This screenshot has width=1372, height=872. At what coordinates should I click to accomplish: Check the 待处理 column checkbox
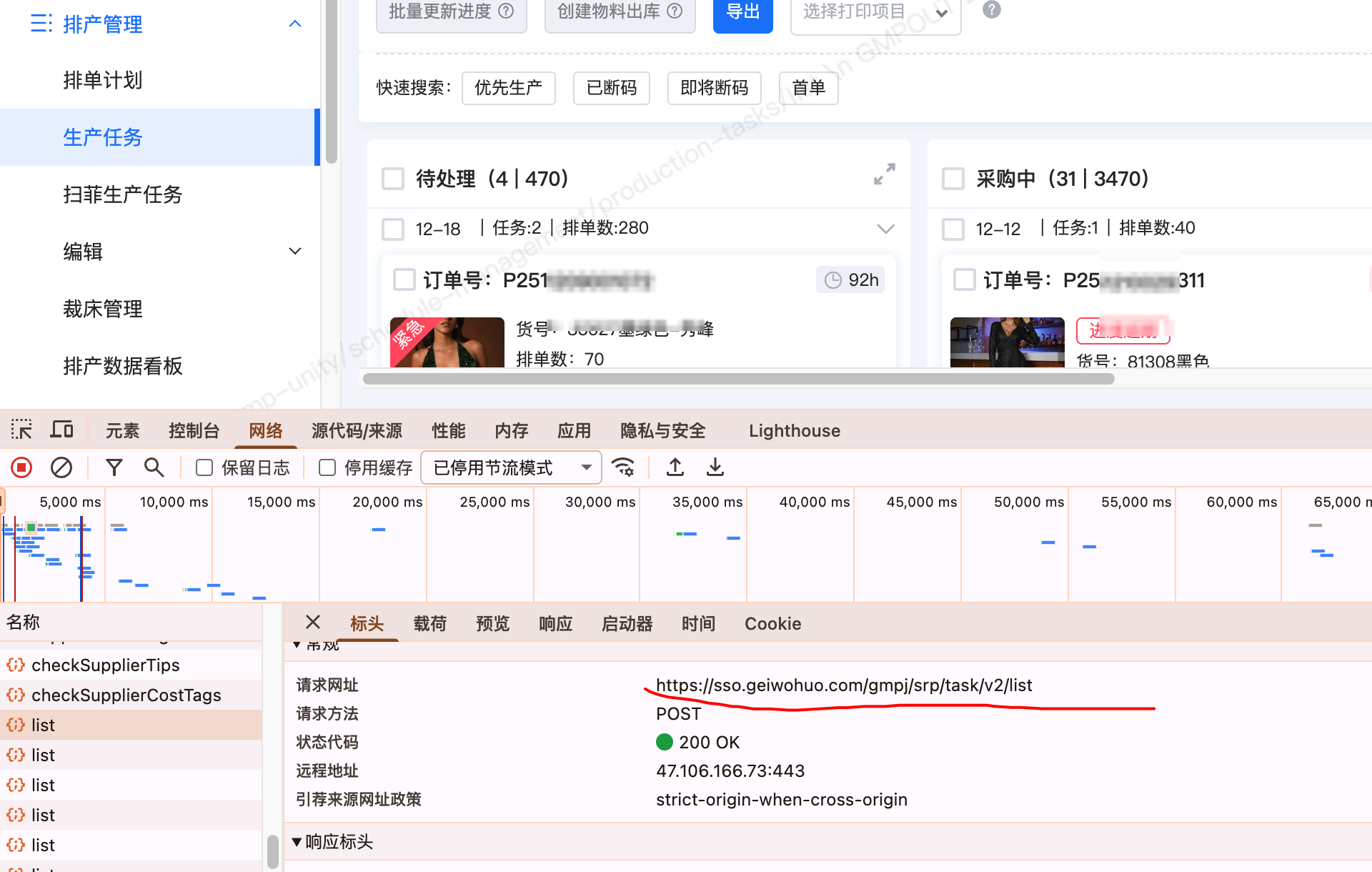click(393, 179)
